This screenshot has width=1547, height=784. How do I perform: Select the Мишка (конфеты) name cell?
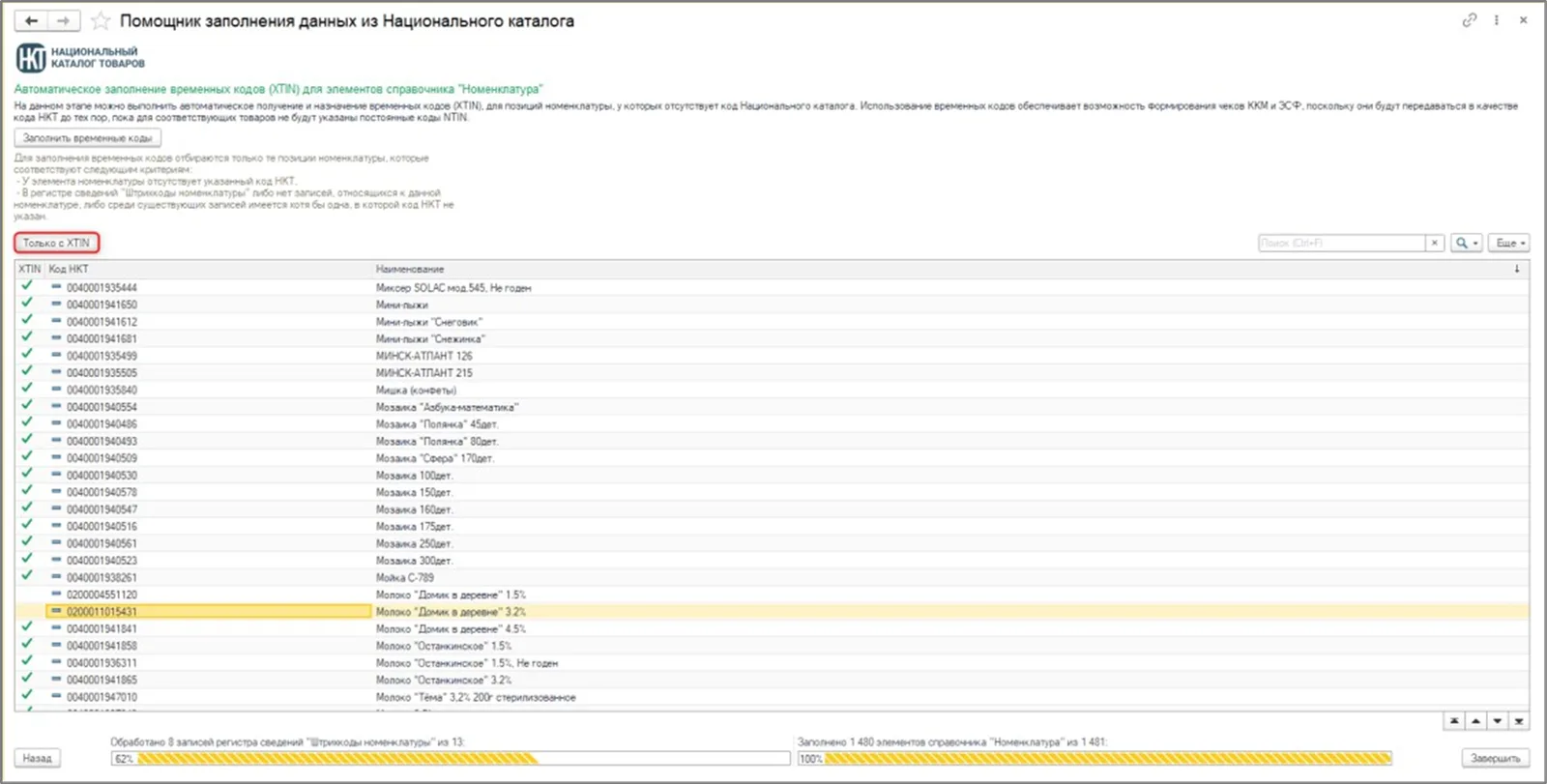[x=416, y=390]
